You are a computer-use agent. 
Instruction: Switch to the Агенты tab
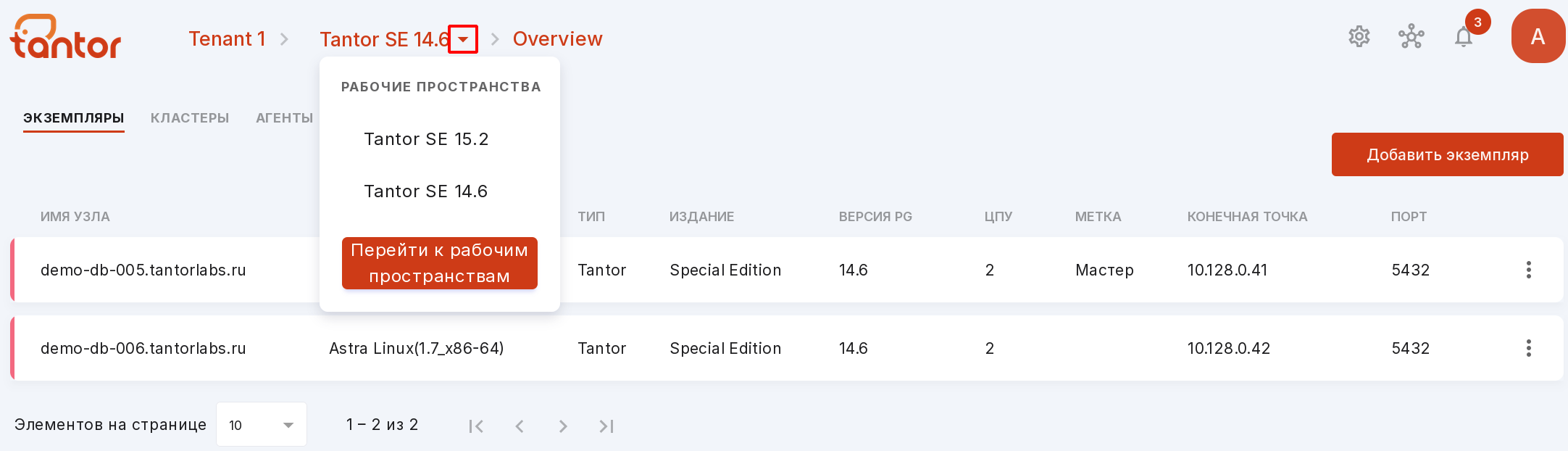pyautogui.click(x=285, y=118)
